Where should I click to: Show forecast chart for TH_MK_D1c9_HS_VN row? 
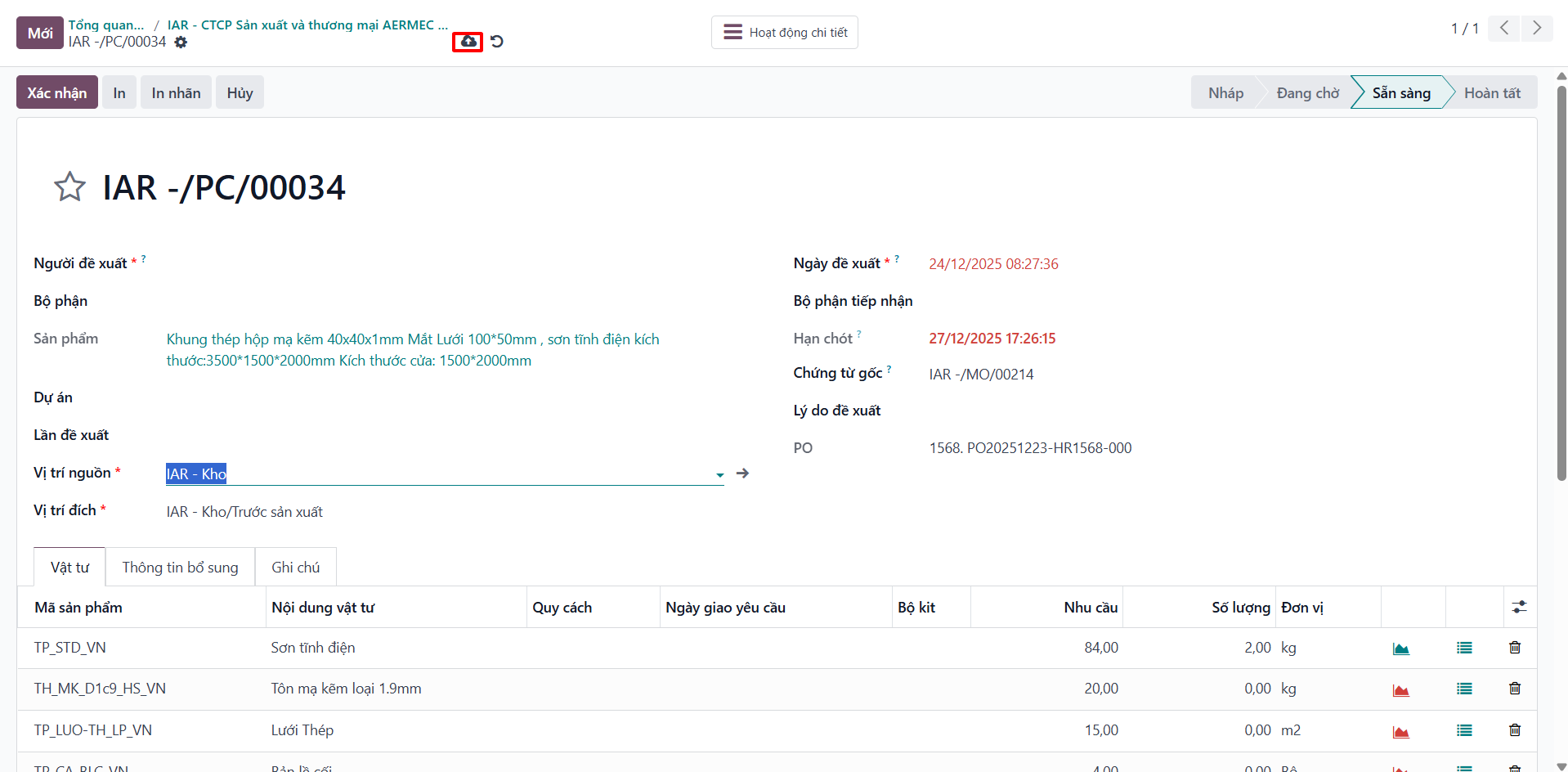pos(1400,689)
